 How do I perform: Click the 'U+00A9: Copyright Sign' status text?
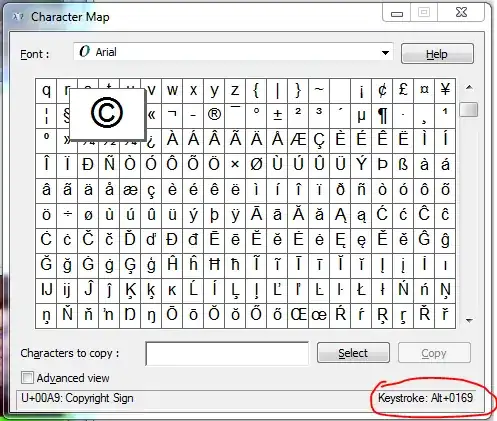77,398
